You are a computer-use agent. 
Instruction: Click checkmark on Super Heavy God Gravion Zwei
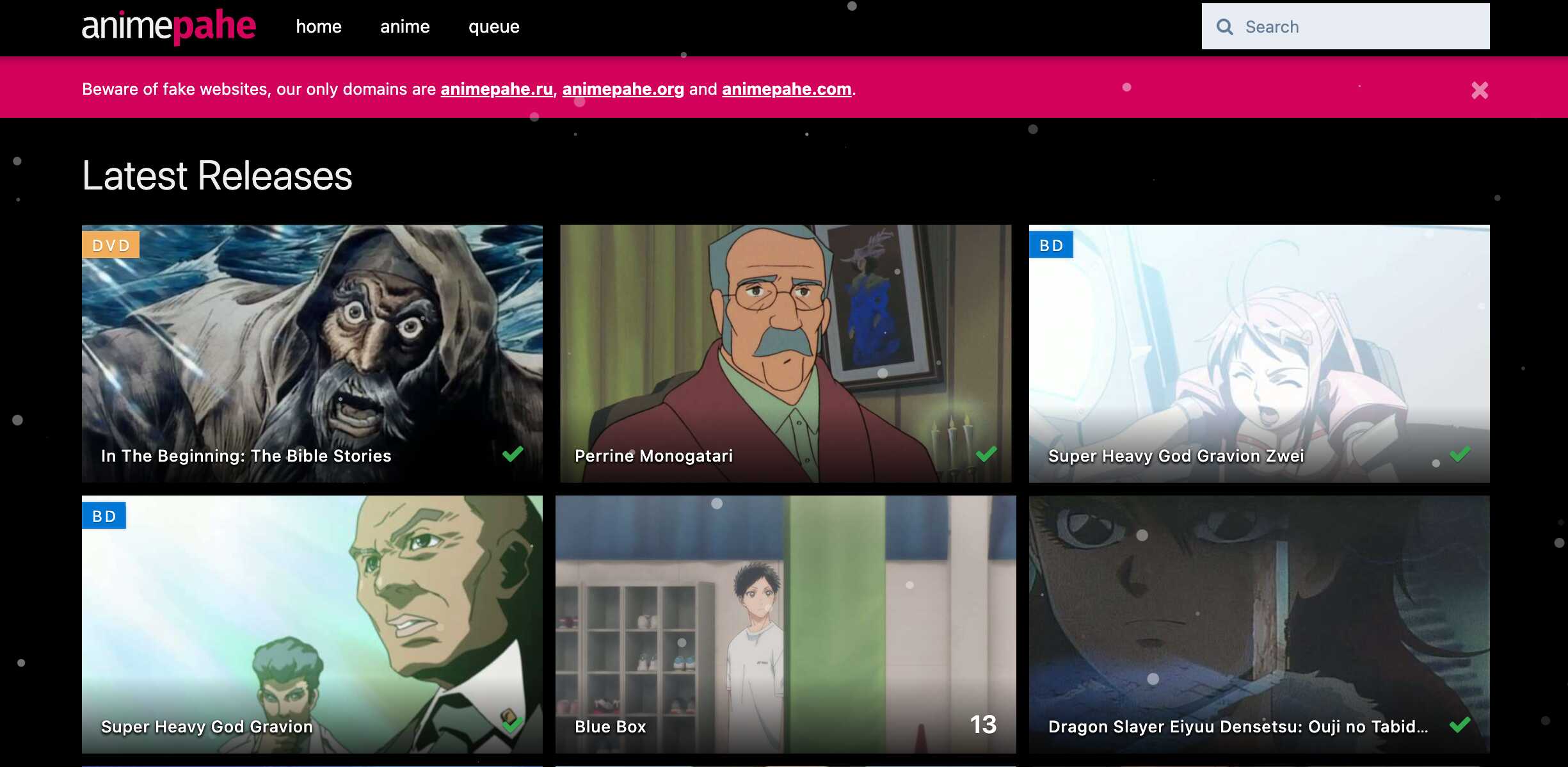1460,454
